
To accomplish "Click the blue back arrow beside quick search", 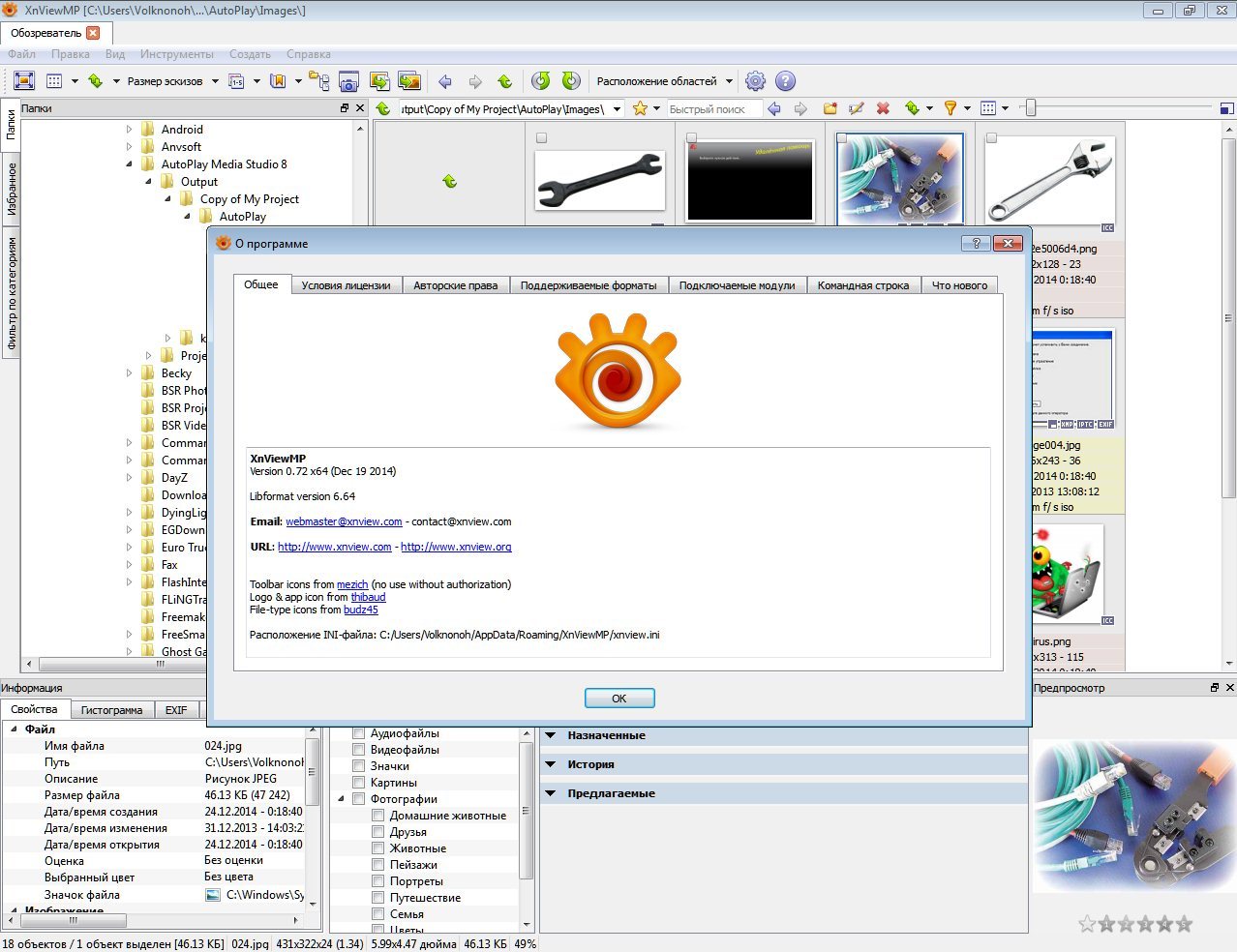I will tap(774, 108).
